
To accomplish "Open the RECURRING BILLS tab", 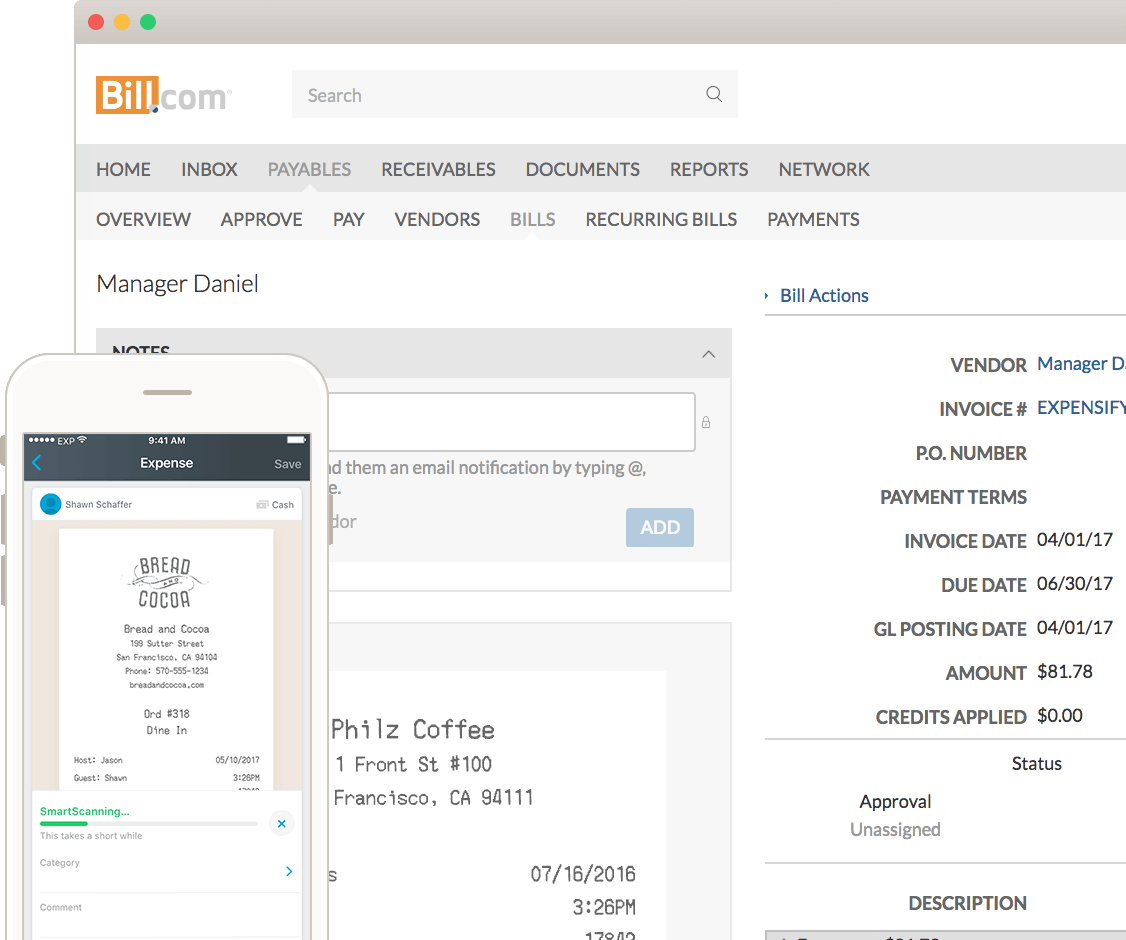I will (661, 219).
